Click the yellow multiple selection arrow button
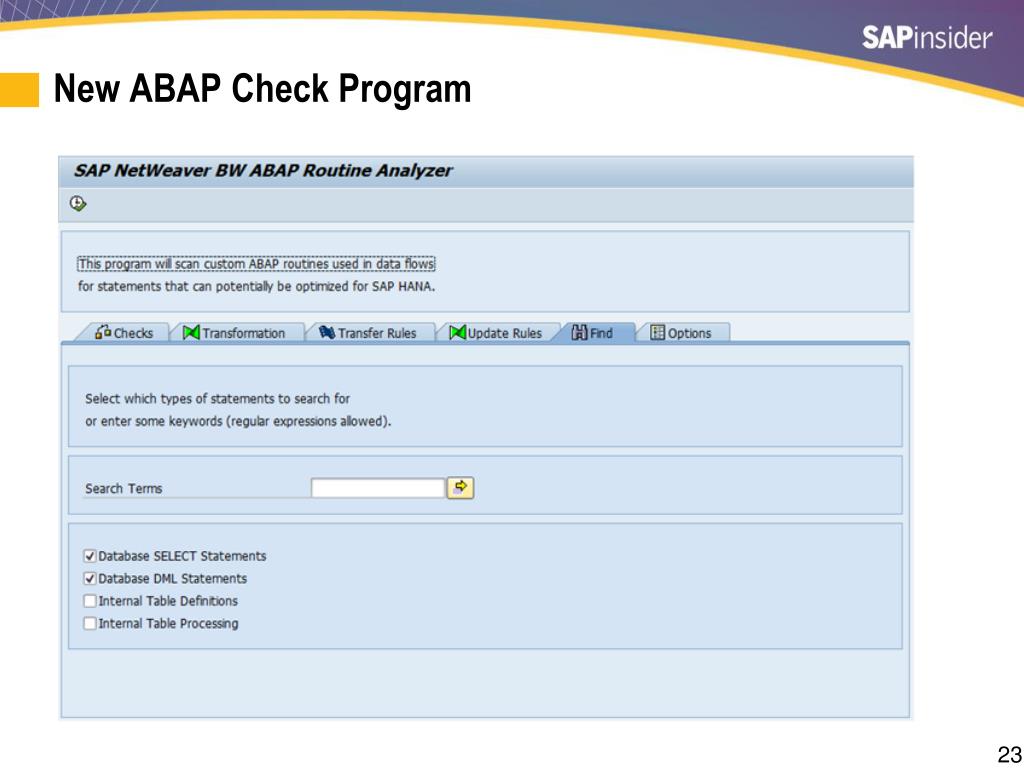This screenshot has height=768, width=1024. (x=460, y=488)
